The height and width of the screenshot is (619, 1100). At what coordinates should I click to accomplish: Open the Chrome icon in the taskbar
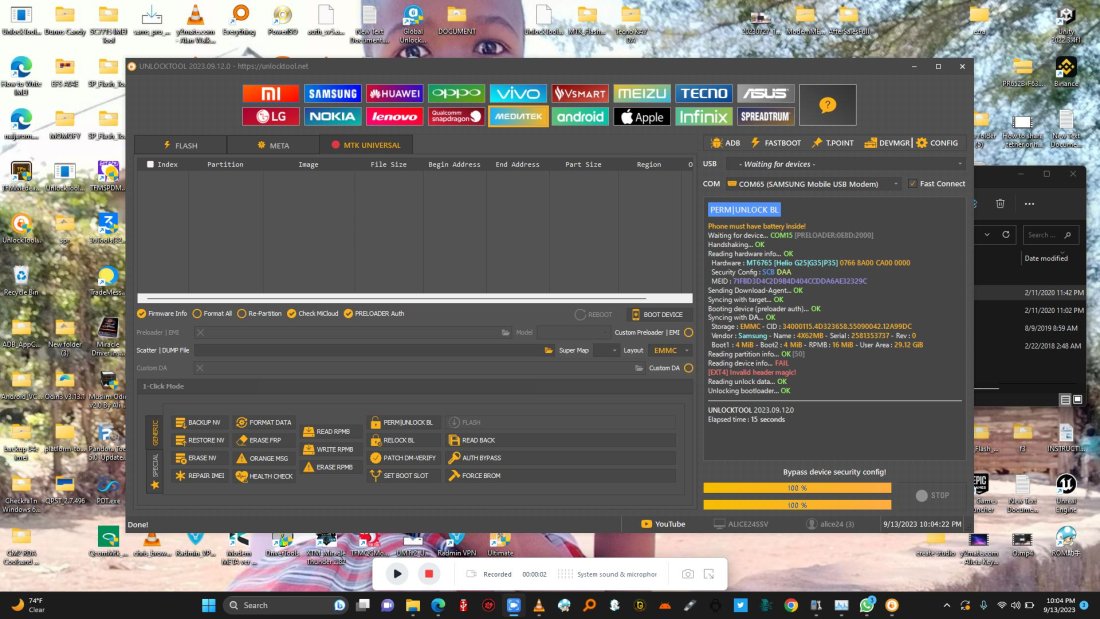pos(791,605)
